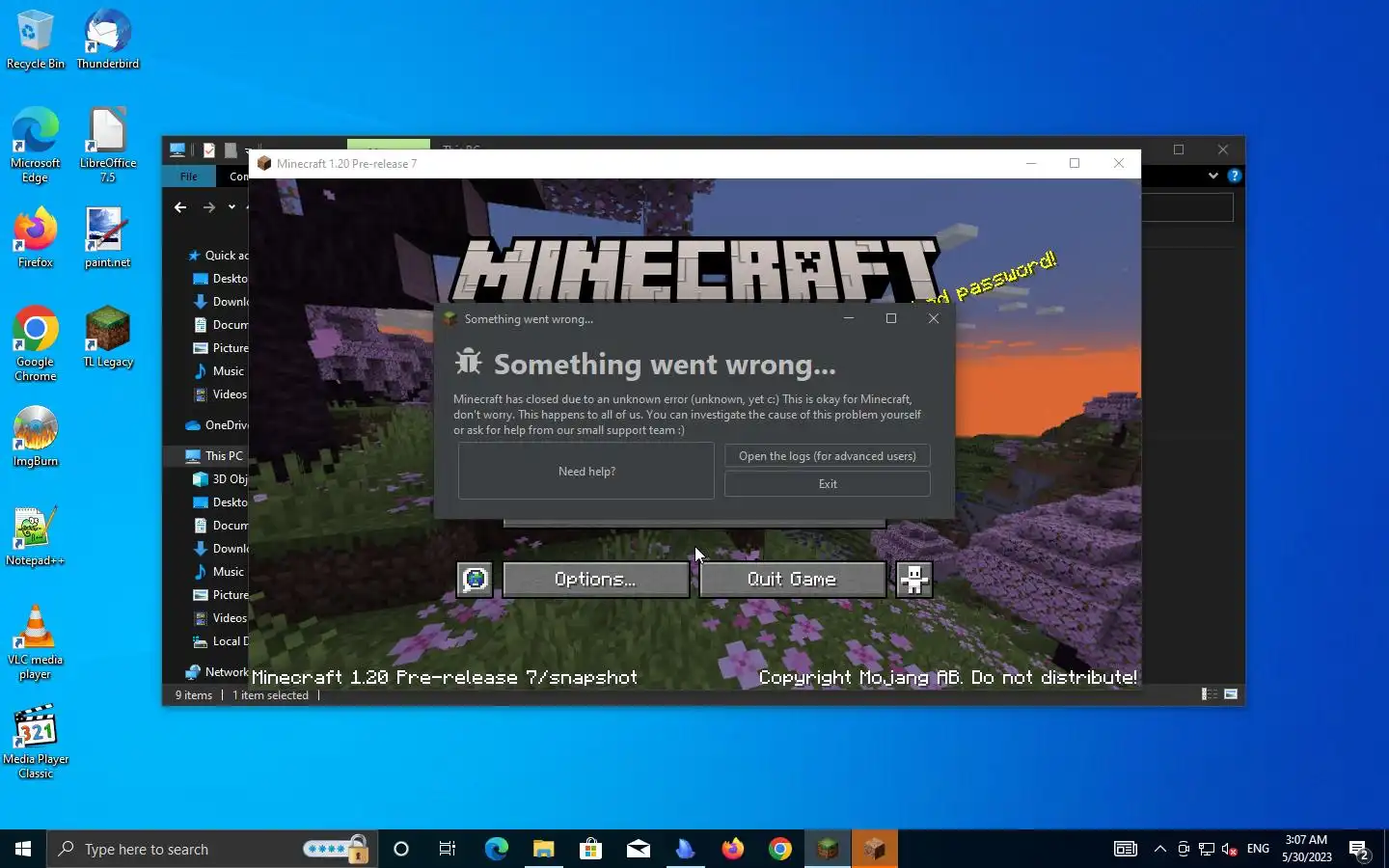The width and height of the screenshot is (1389, 868).
Task: Show hidden system tray icons
Action: coord(1160,849)
